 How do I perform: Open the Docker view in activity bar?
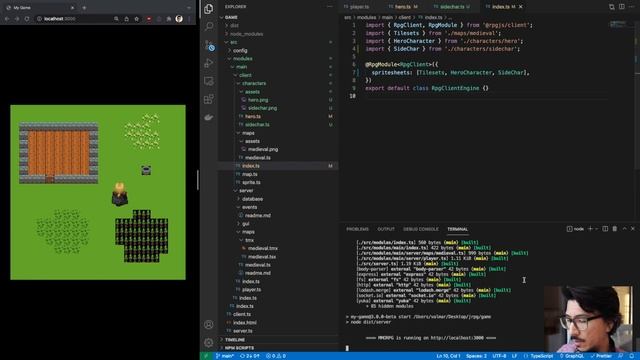[x=209, y=117]
